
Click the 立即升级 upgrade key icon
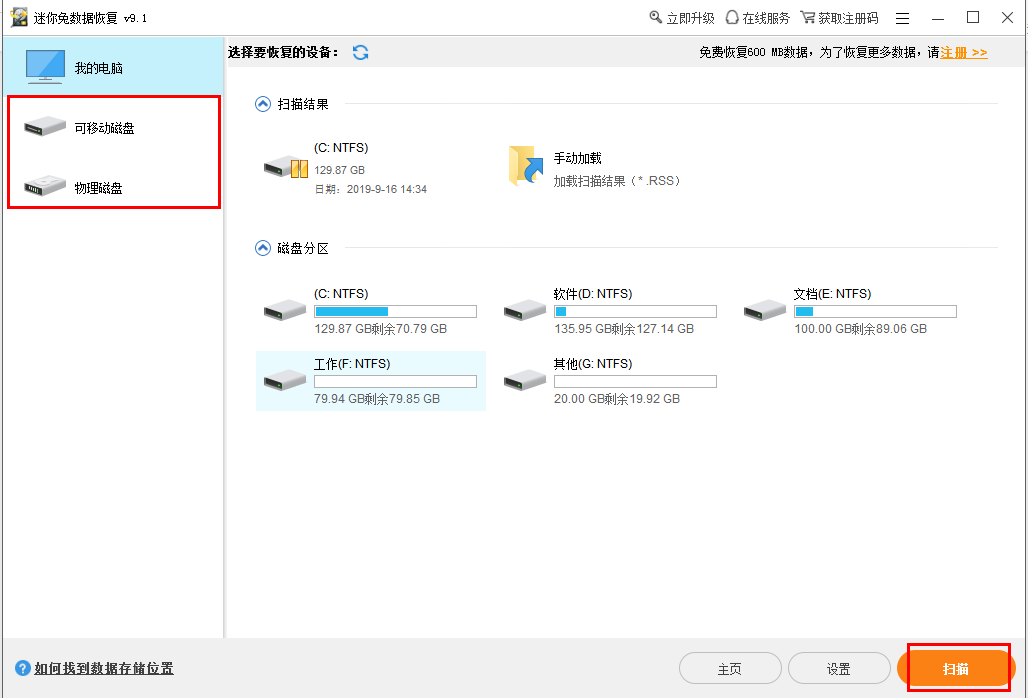point(656,17)
